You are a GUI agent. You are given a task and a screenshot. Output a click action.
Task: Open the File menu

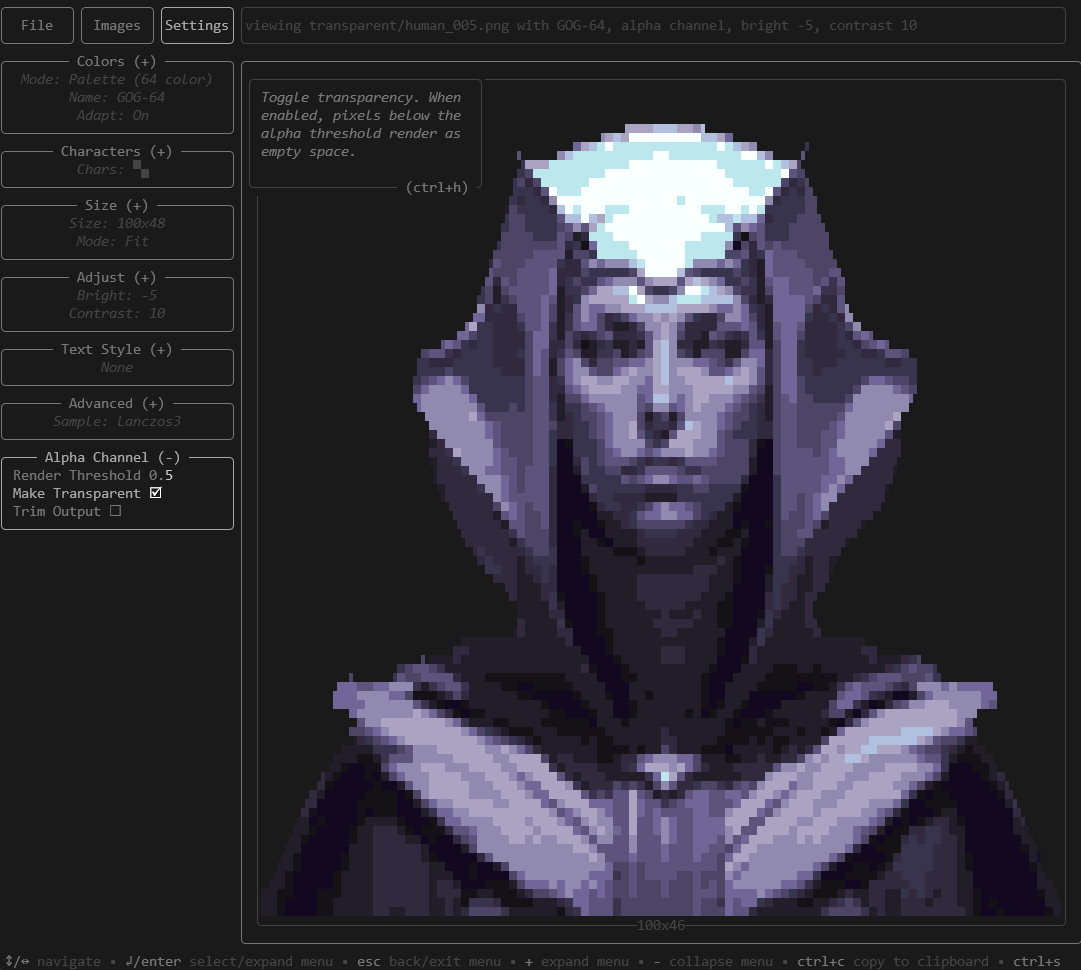tap(37, 26)
